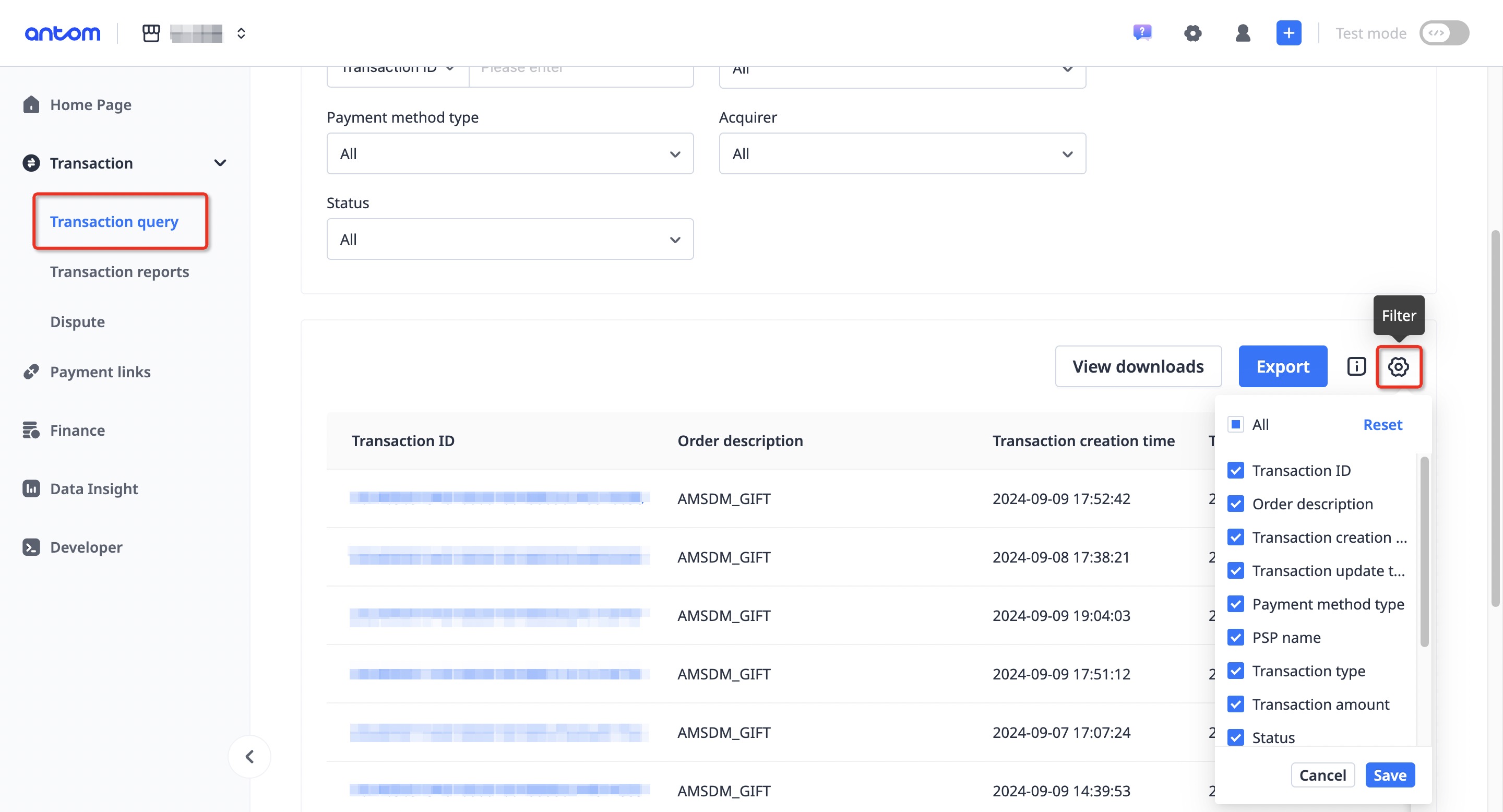Toggle the Test mode switch

coord(1444,33)
